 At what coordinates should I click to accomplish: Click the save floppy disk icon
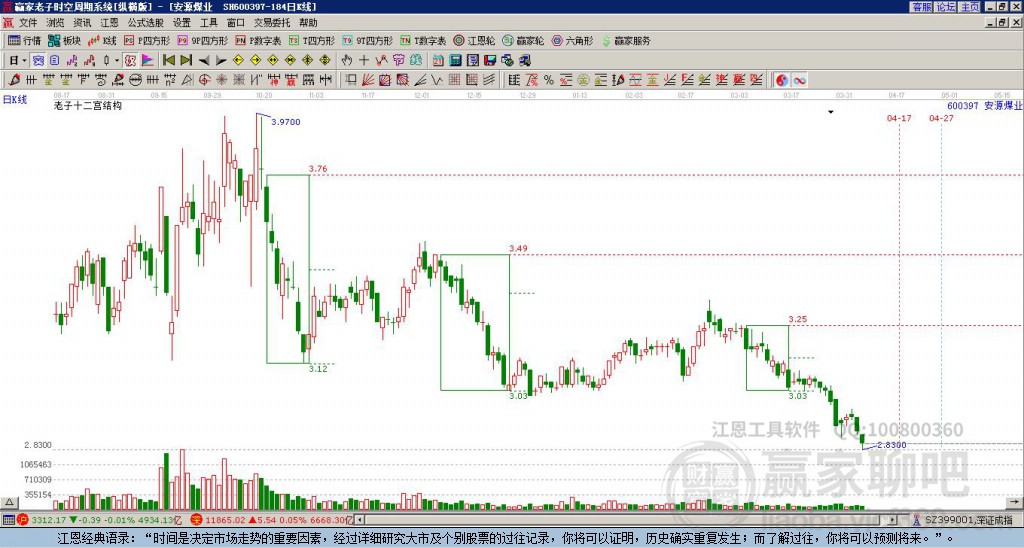point(490,60)
